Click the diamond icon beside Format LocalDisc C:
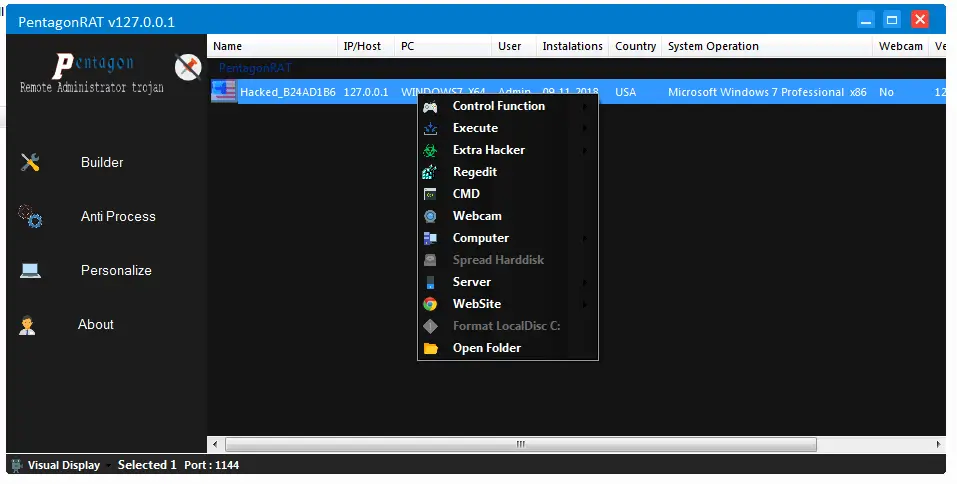The height and width of the screenshot is (484, 957). click(430, 326)
